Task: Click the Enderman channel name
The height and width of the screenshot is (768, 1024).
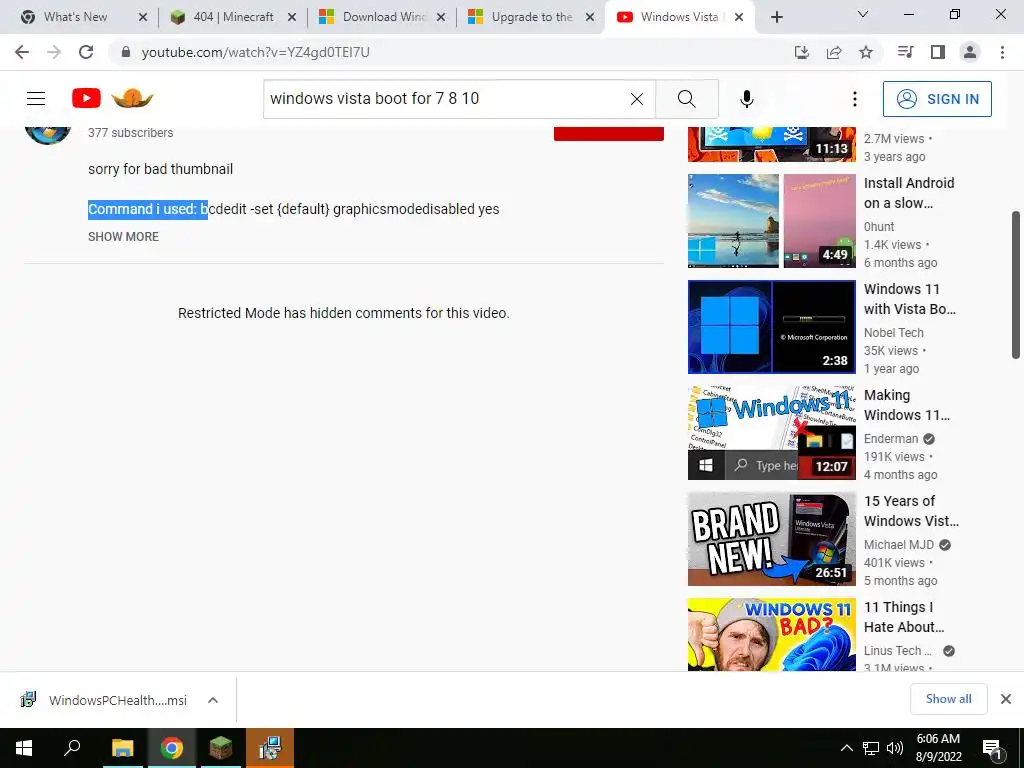Action: pos(891,439)
